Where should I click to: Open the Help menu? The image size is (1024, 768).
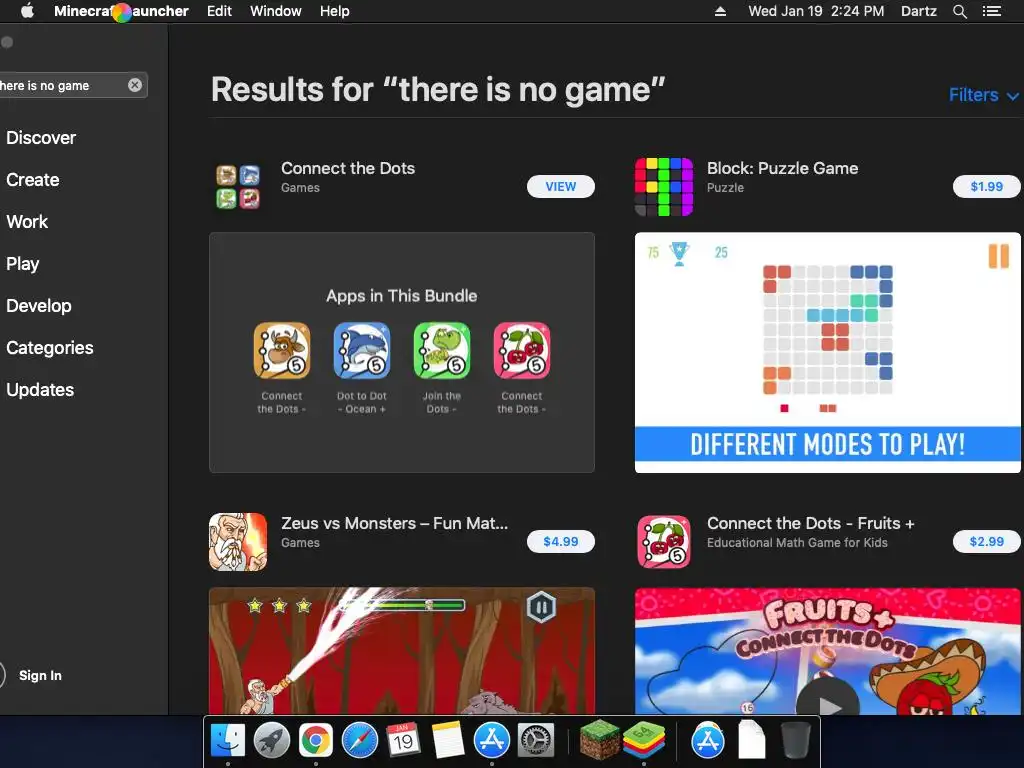coord(334,11)
